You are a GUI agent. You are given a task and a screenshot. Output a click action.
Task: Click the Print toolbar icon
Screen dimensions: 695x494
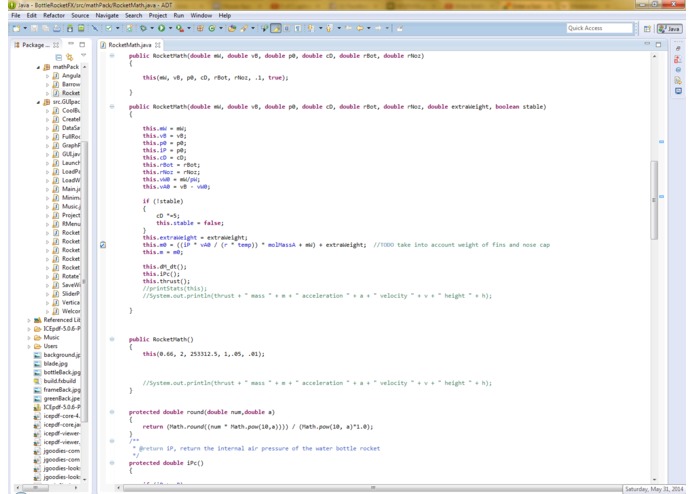[57, 28]
